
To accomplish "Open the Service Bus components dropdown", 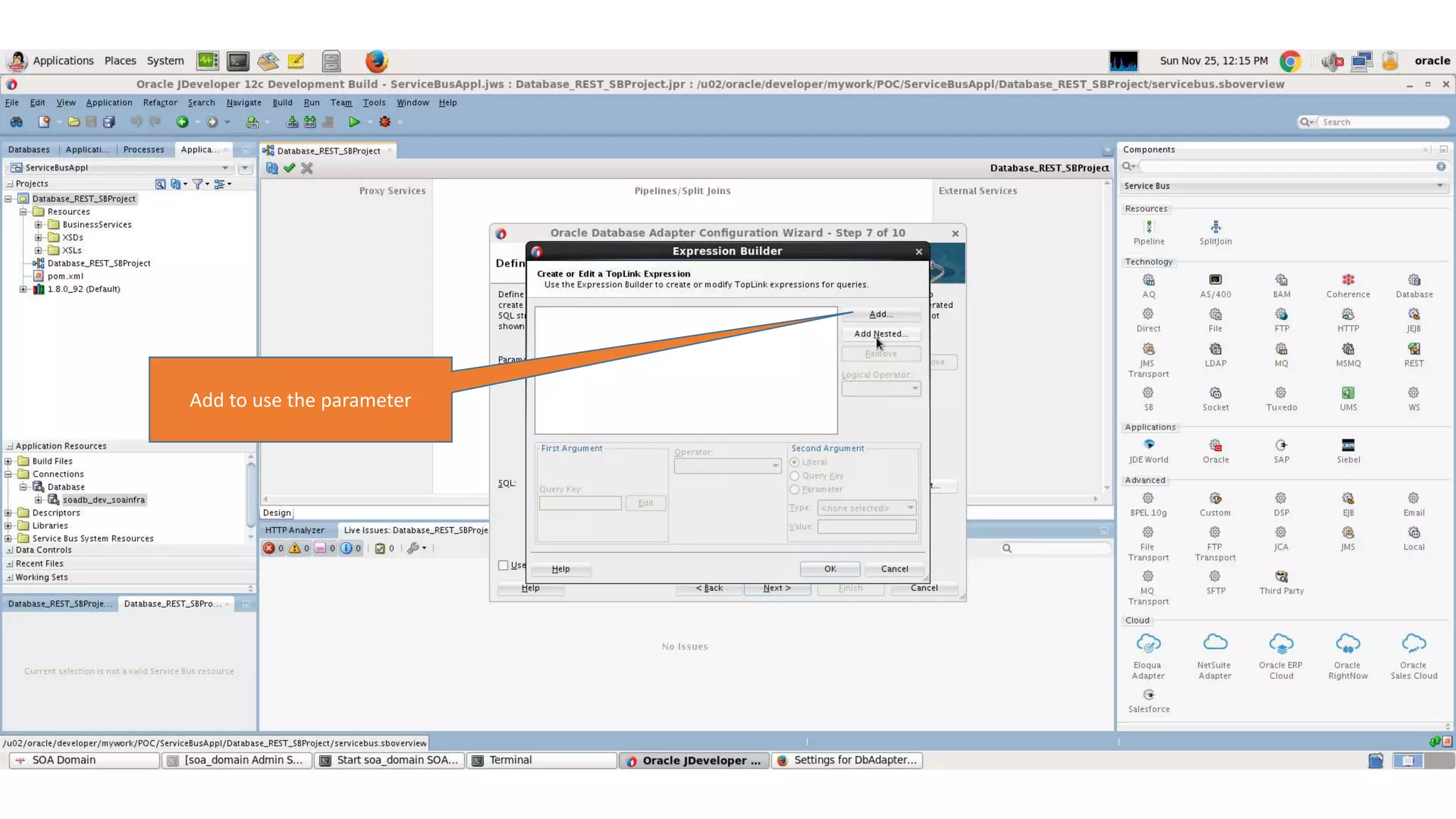I will pos(1283,186).
